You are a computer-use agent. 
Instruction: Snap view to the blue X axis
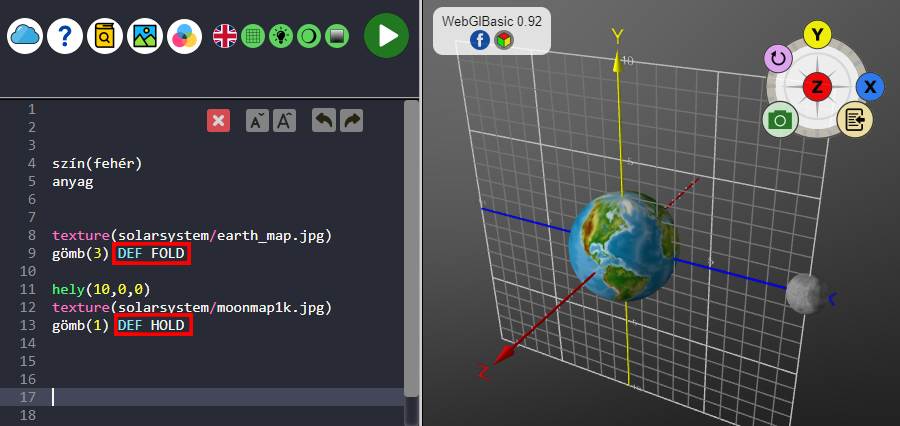(870, 87)
